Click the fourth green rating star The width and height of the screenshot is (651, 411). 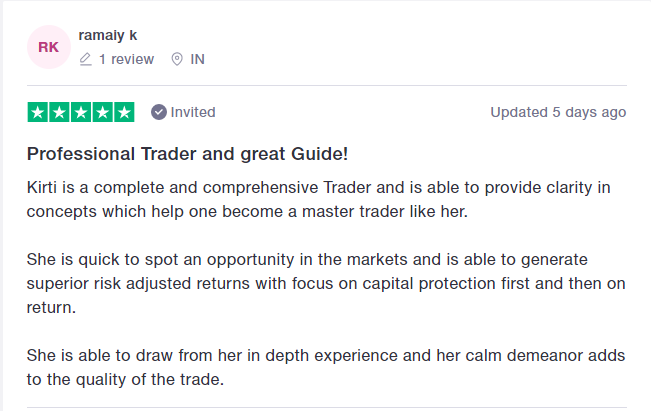point(102,112)
